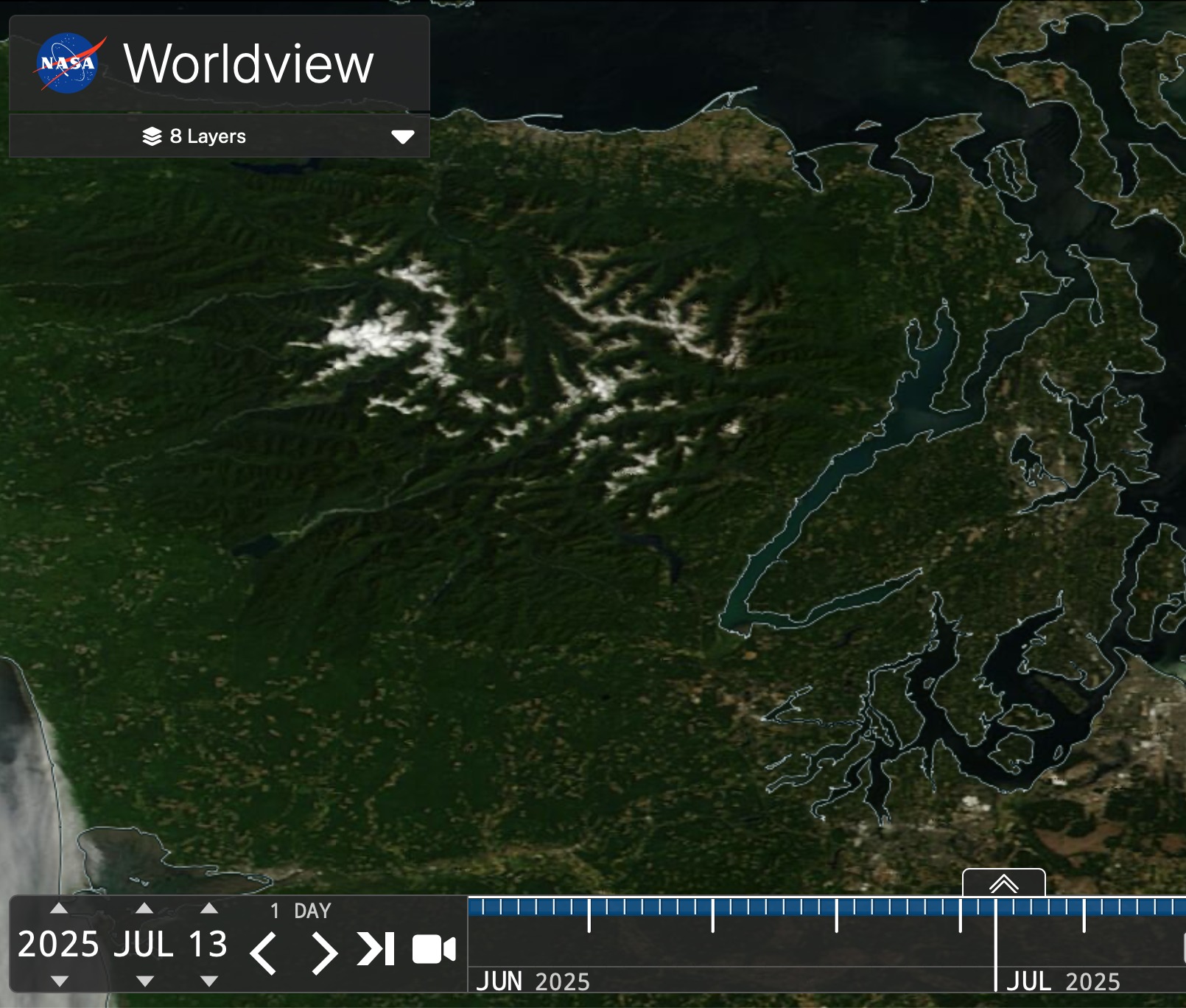The height and width of the screenshot is (1008, 1186).
Task: Decrease the day below 13
Action: (209, 981)
